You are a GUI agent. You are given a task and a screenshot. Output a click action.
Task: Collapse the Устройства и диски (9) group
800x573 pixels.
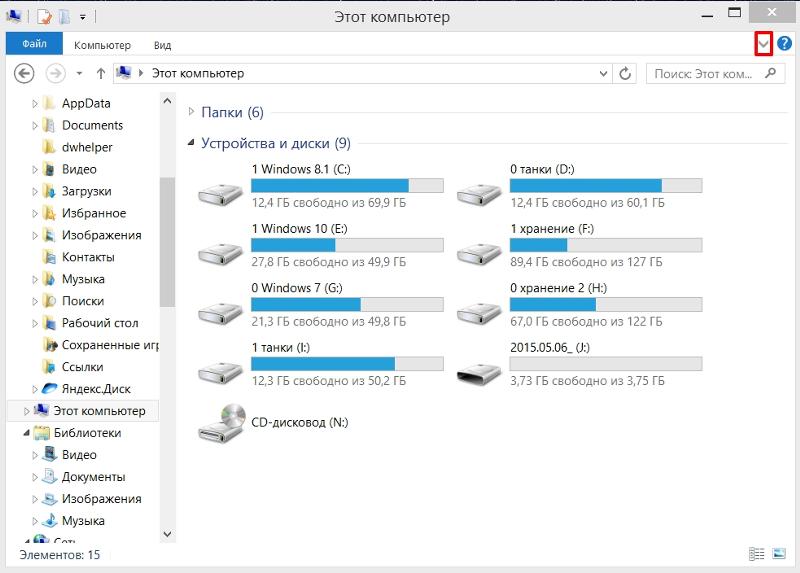pos(191,142)
